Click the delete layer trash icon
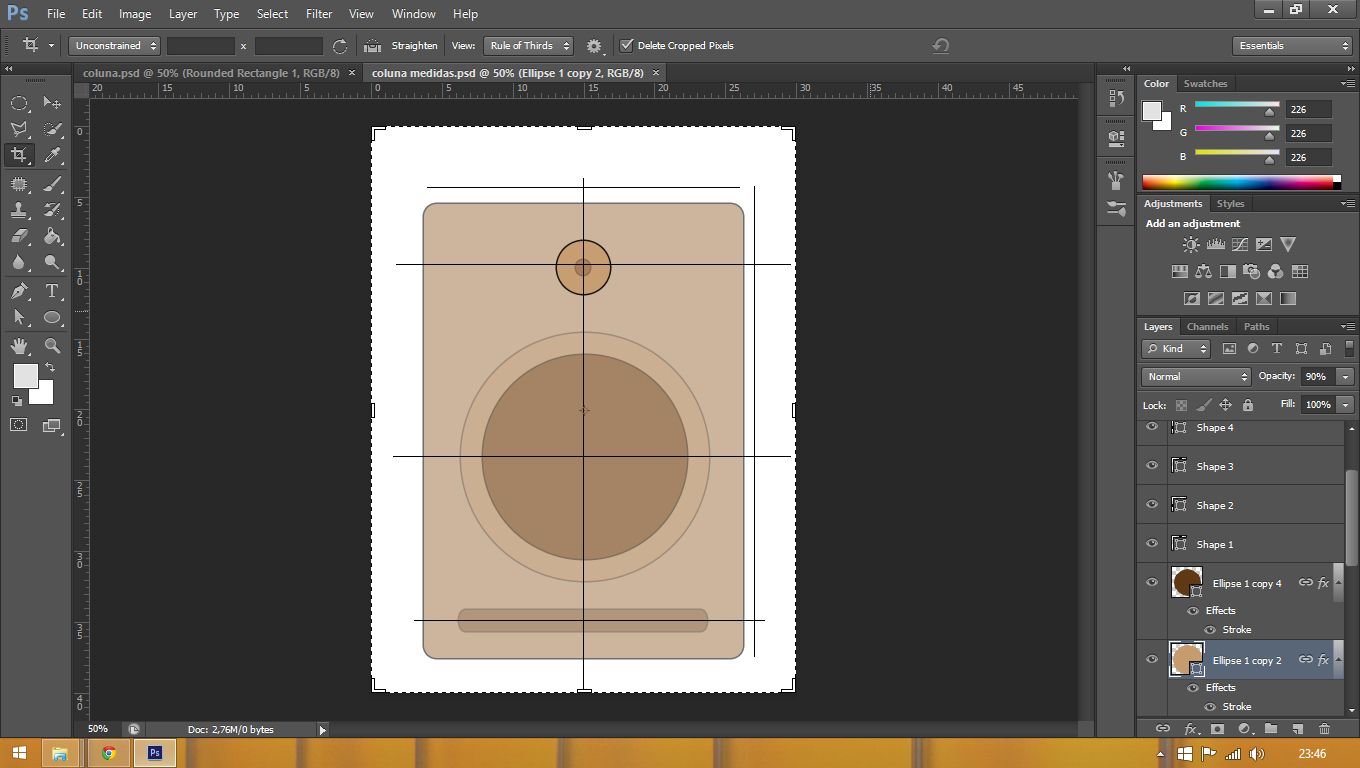This screenshot has width=1360, height=768. point(1324,730)
